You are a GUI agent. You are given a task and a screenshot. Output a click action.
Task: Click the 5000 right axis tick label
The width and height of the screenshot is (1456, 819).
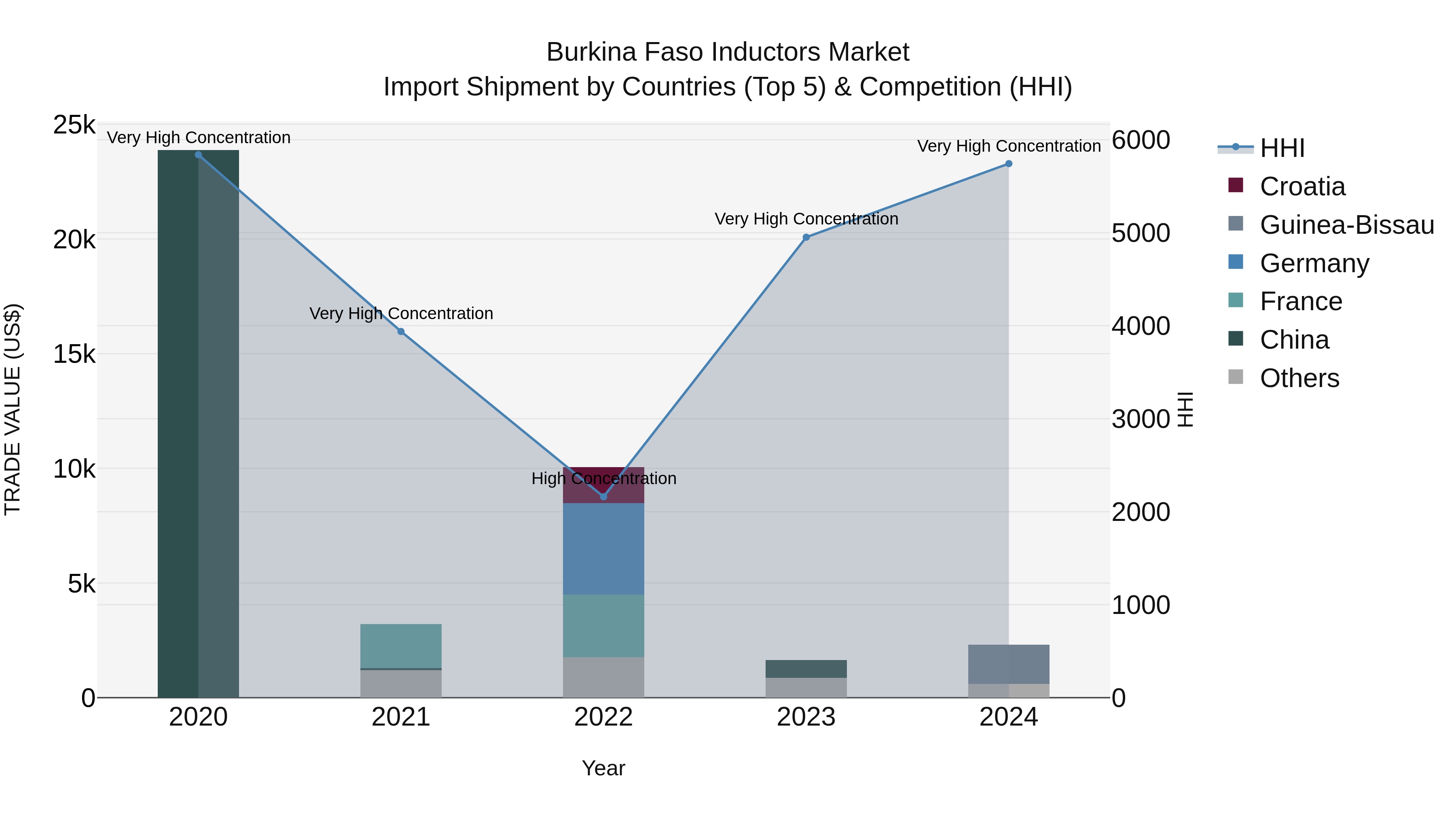coord(1141,233)
